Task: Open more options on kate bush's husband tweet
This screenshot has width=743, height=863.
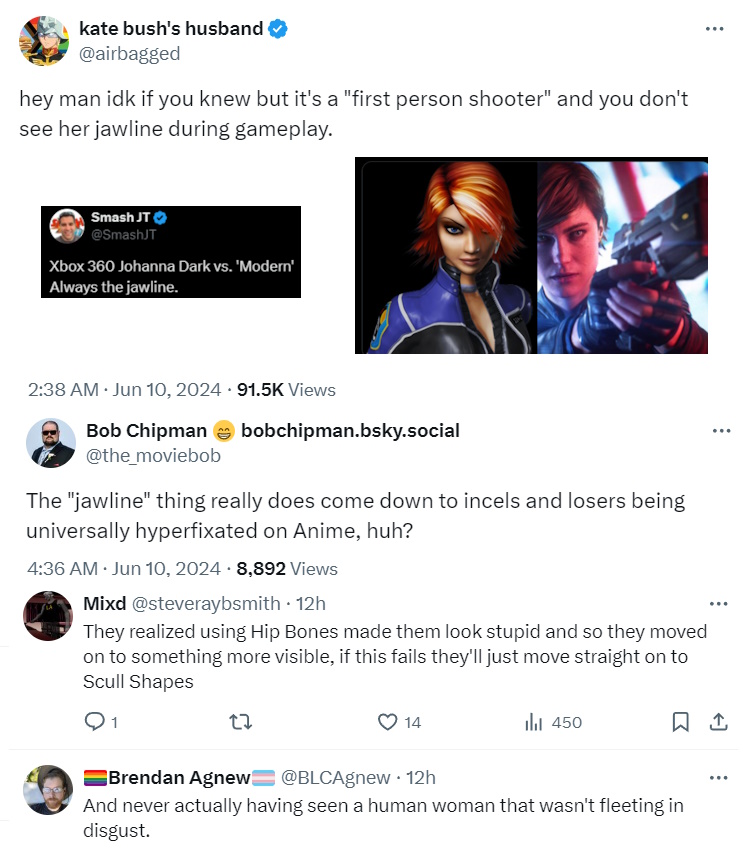Action: coord(714,29)
